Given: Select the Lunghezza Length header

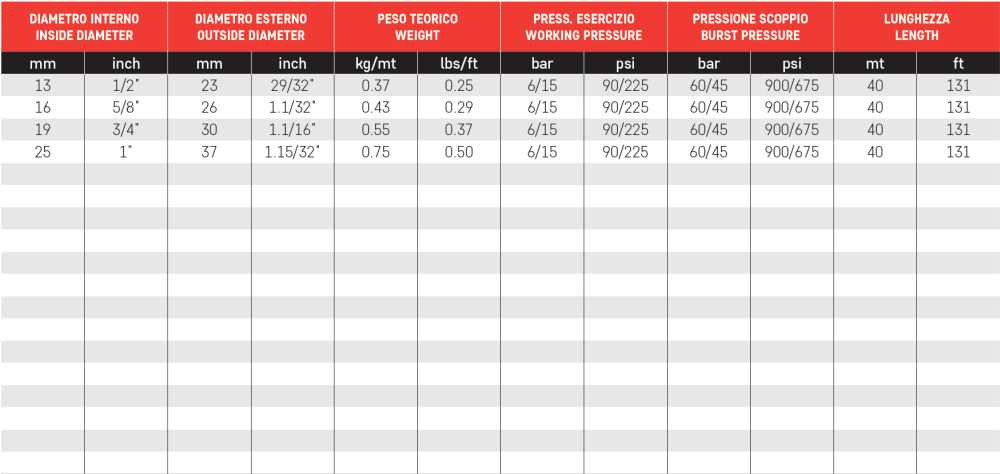Looking at the screenshot, I should [x=916, y=27].
